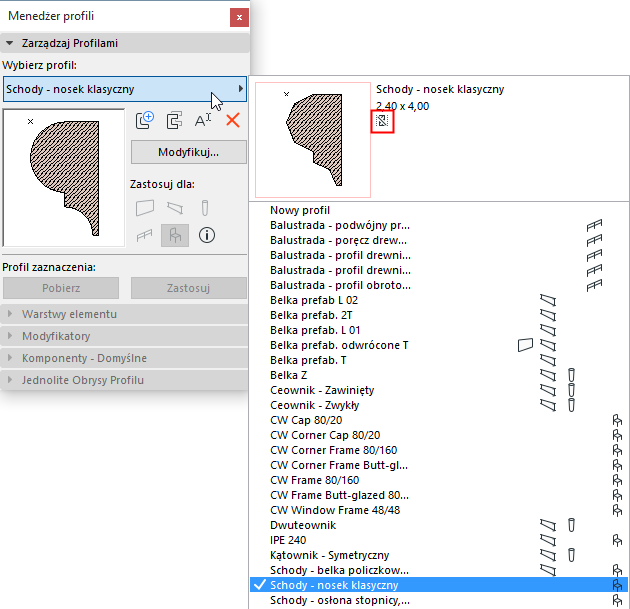
Task: Click the New profile icon with plus
Action: [x=145, y=120]
